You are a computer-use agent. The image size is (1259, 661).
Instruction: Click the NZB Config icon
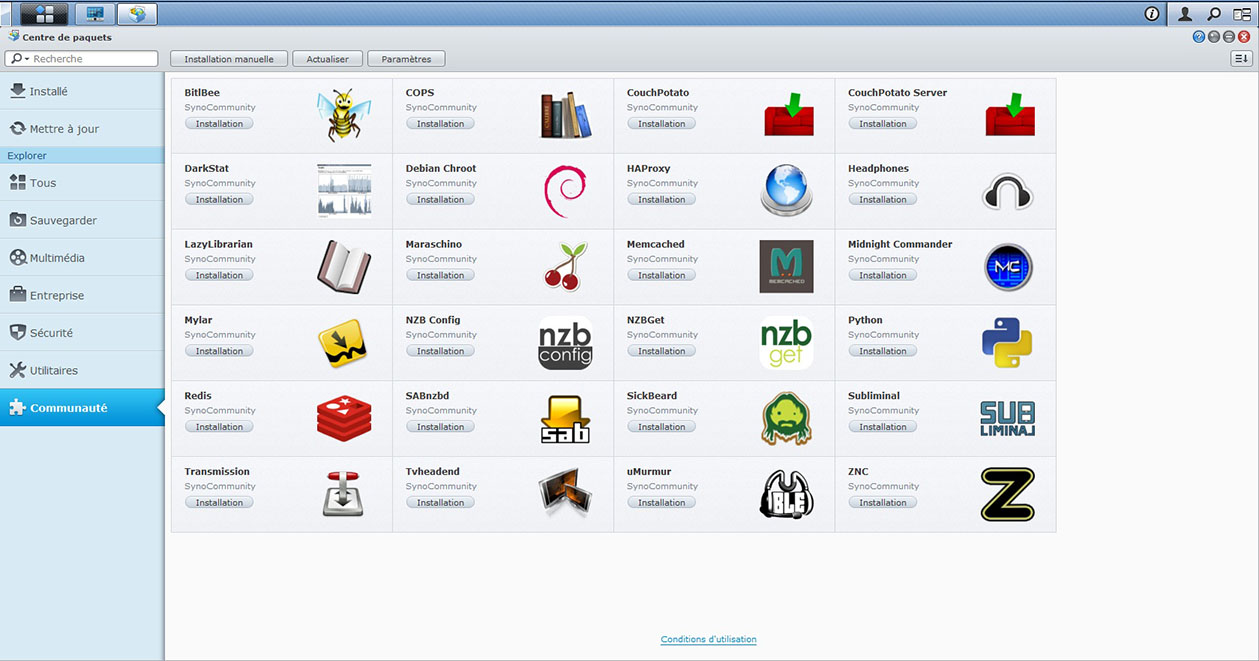click(x=565, y=343)
